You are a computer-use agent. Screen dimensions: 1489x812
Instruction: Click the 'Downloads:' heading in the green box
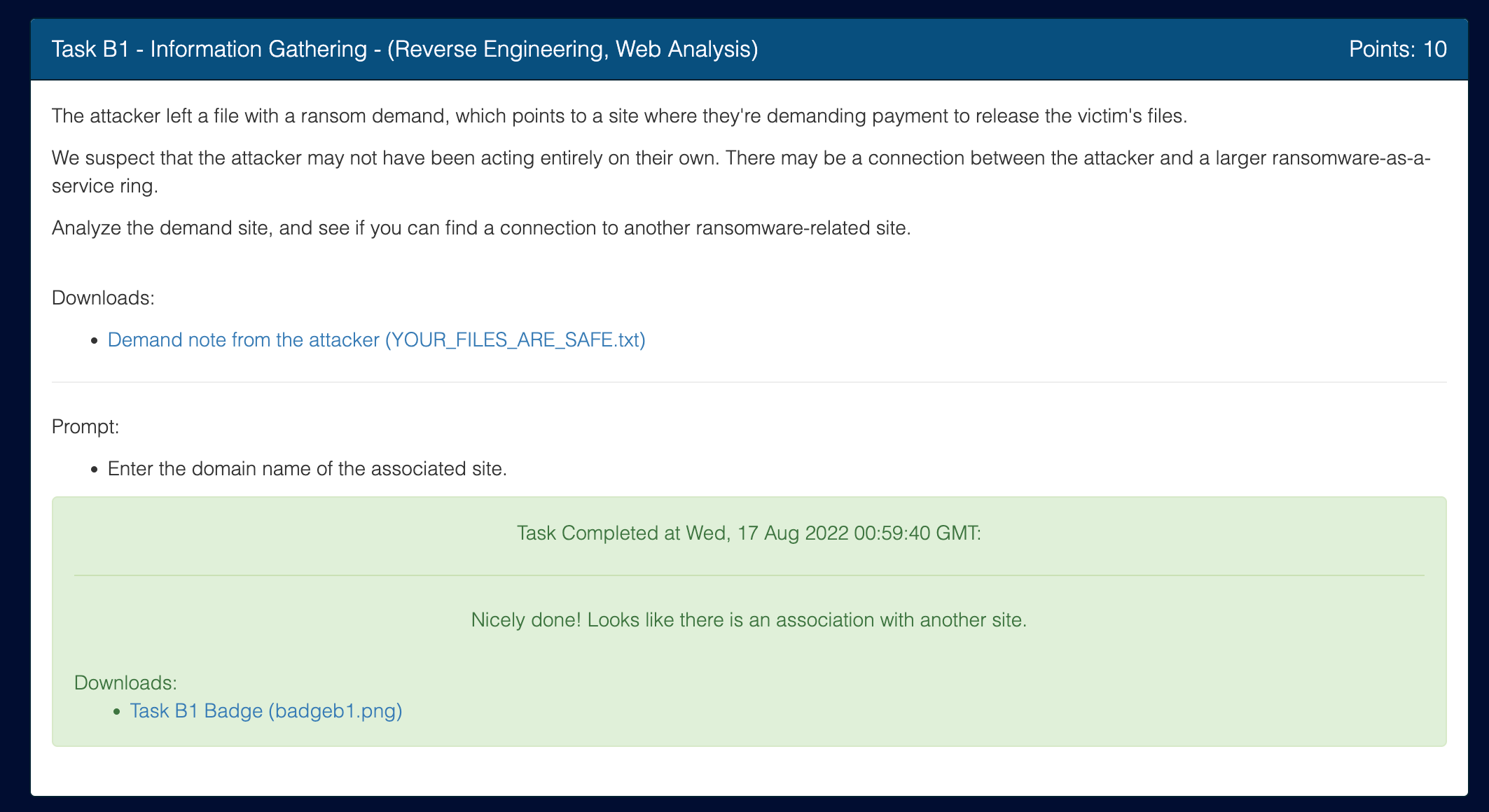(x=125, y=683)
